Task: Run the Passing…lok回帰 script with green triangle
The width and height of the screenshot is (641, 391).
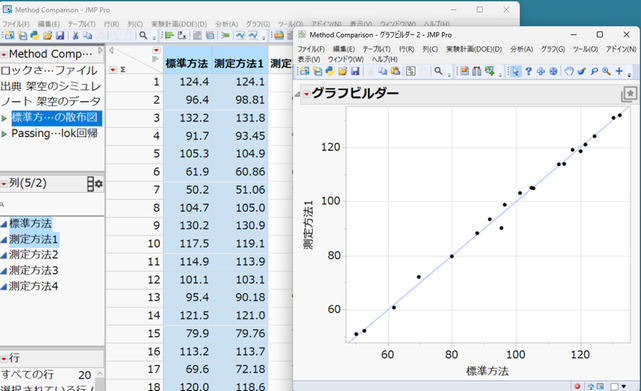Action: (x=4, y=134)
